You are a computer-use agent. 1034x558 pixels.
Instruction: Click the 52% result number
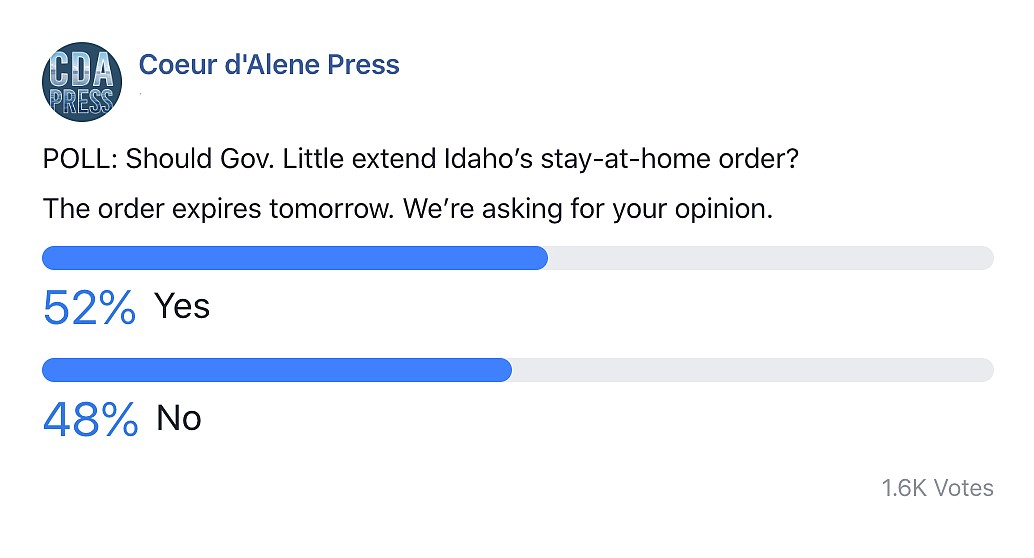[x=89, y=308]
